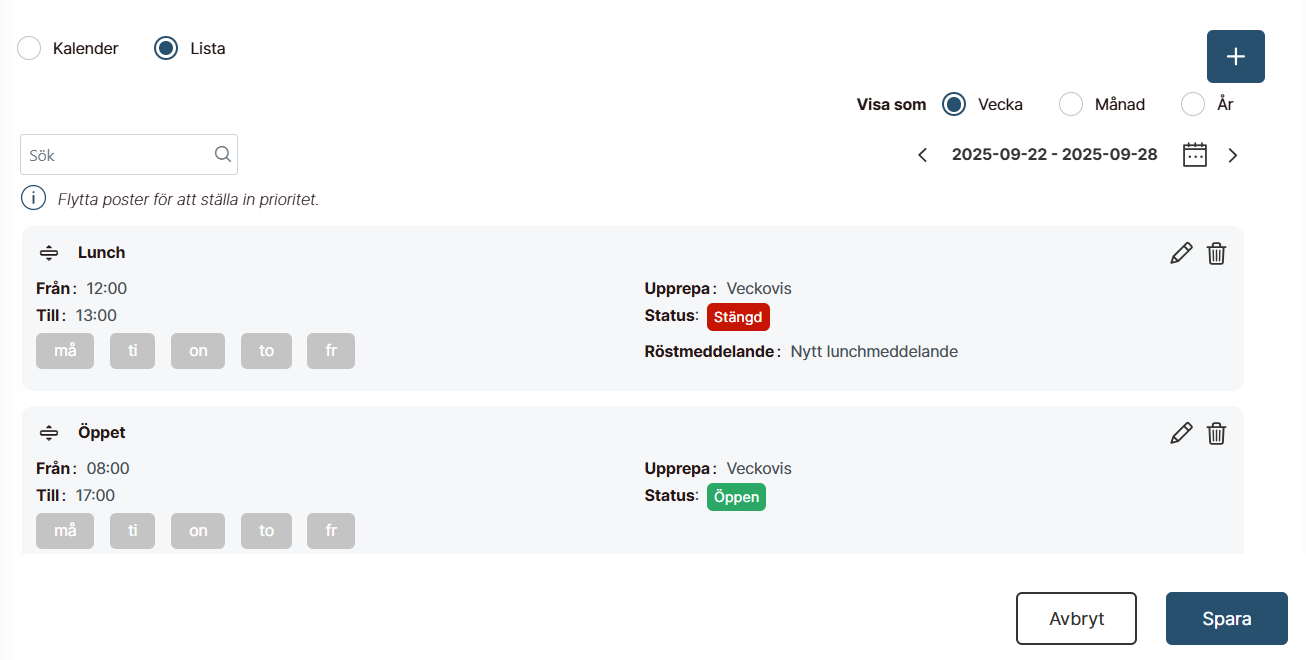Edit the Öppet entry with pencil icon
Viewport: 1306px width, 660px height.
[x=1181, y=433]
